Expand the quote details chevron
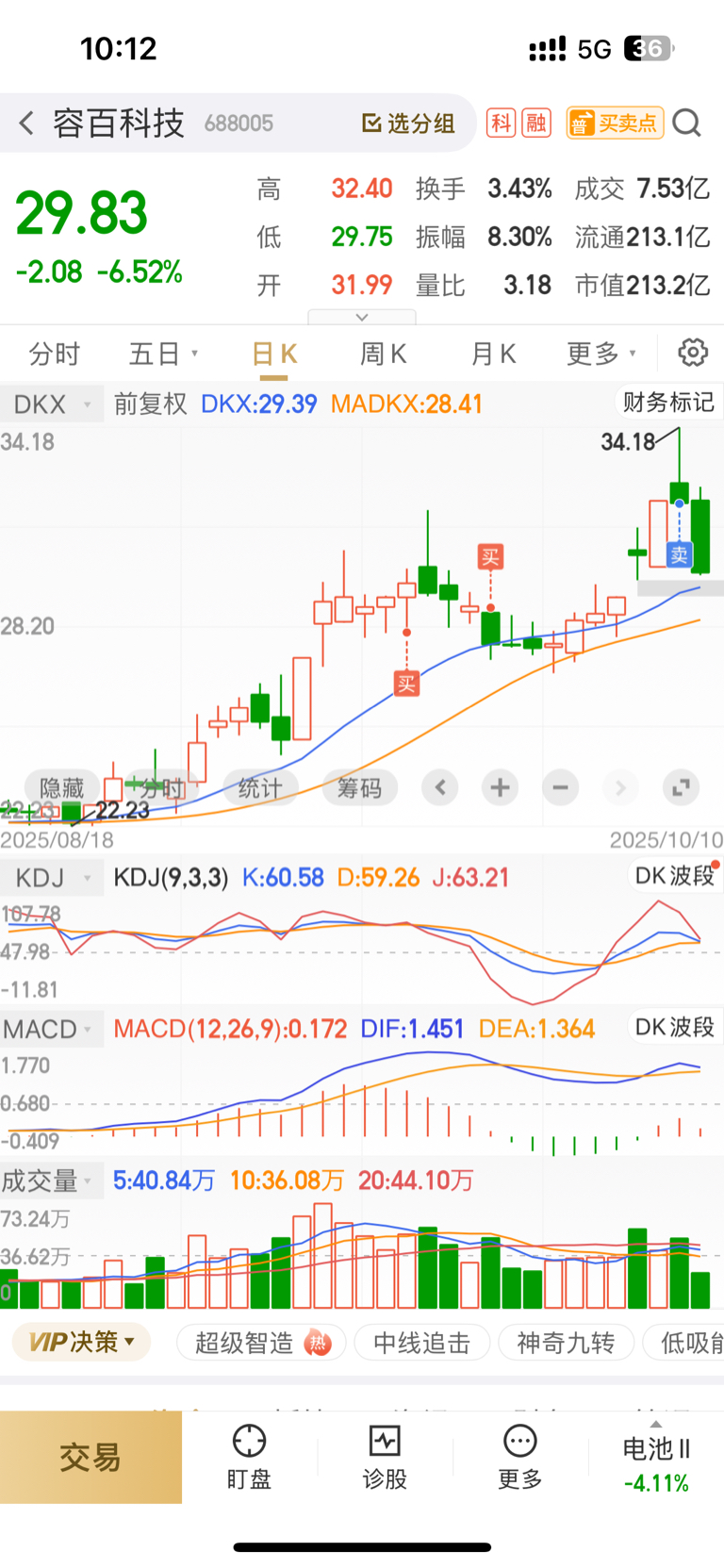 (x=362, y=317)
